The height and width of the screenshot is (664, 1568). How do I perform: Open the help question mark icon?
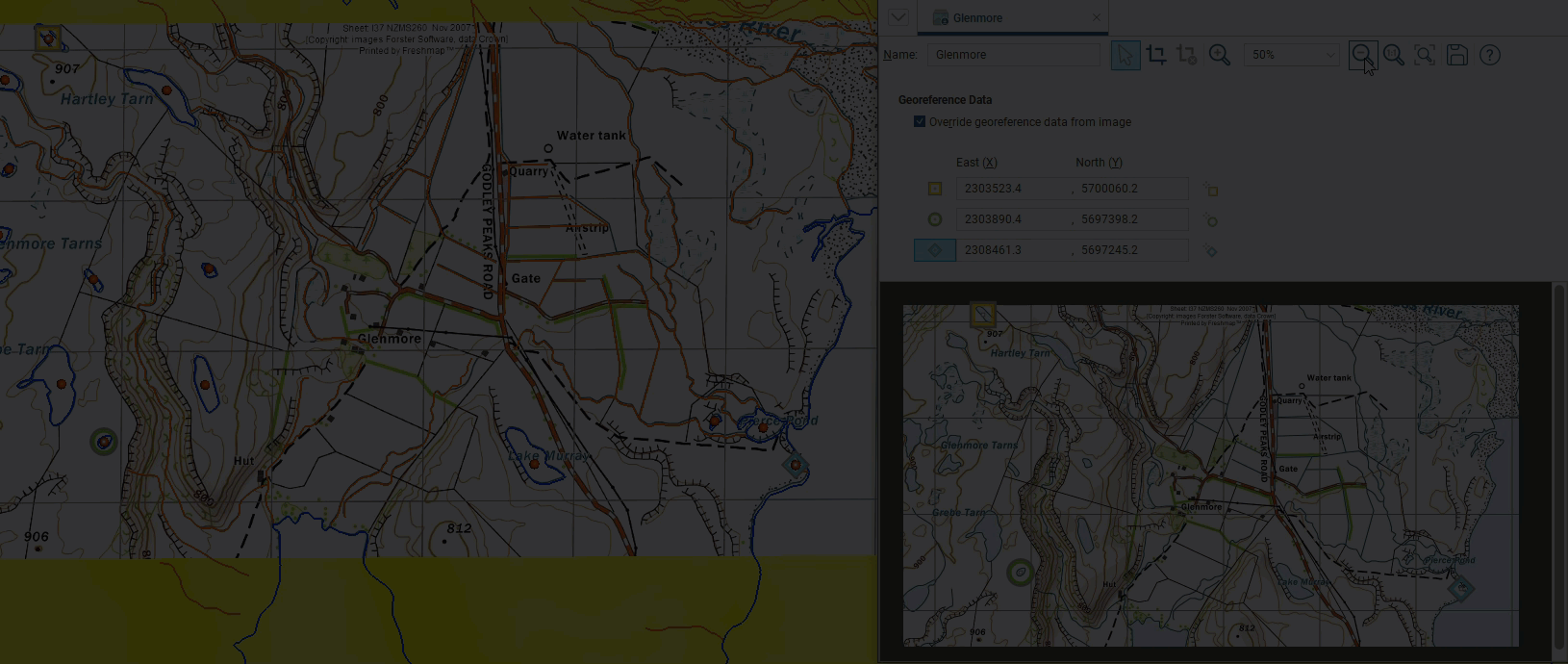point(1490,55)
